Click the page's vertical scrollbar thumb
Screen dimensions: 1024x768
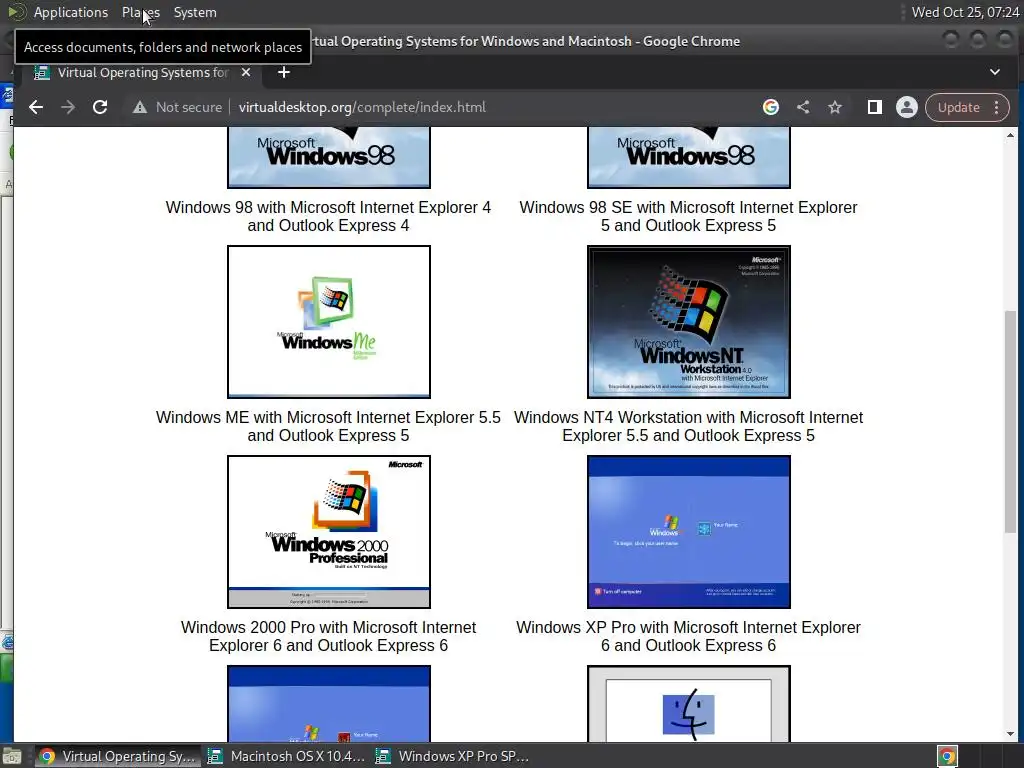tap(1010, 422)
